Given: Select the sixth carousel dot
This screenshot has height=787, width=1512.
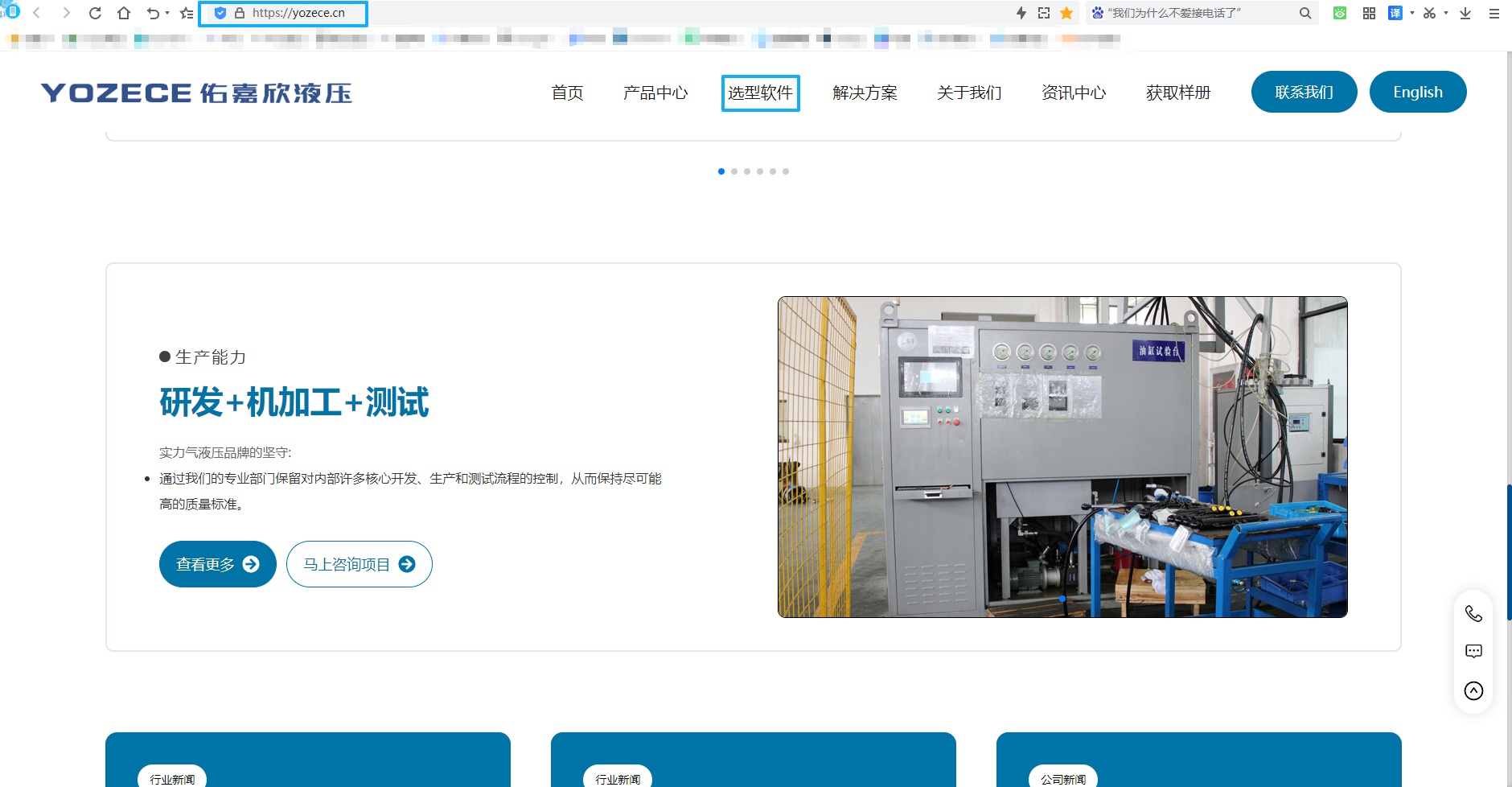Looking at the screenshot, I should (x=786, y=171).
